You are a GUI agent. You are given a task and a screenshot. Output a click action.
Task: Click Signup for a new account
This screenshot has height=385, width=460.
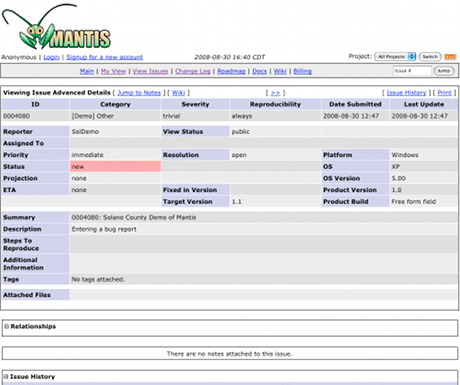(x=104, y=57)
